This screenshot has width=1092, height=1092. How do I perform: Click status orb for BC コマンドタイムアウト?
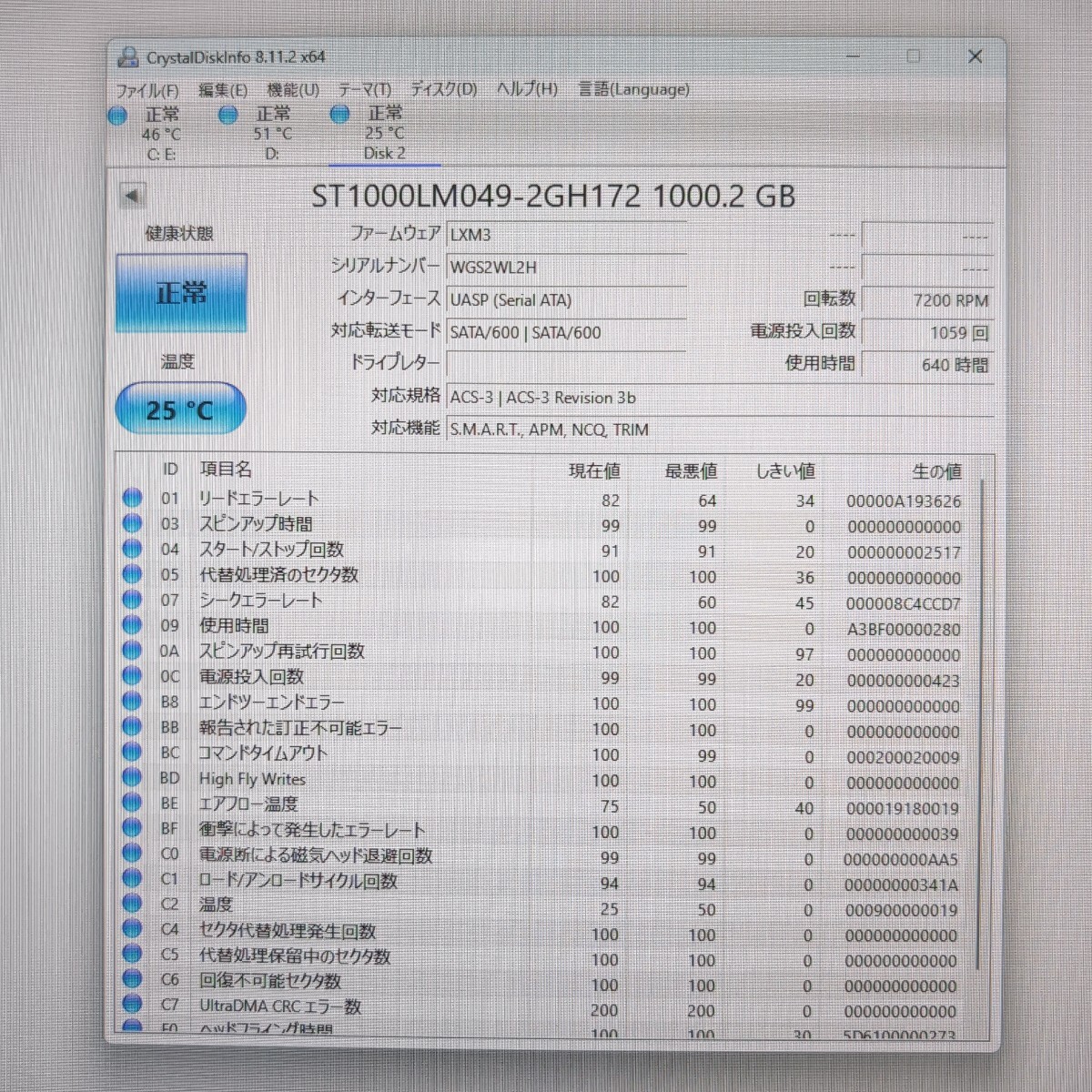[132, 753]
